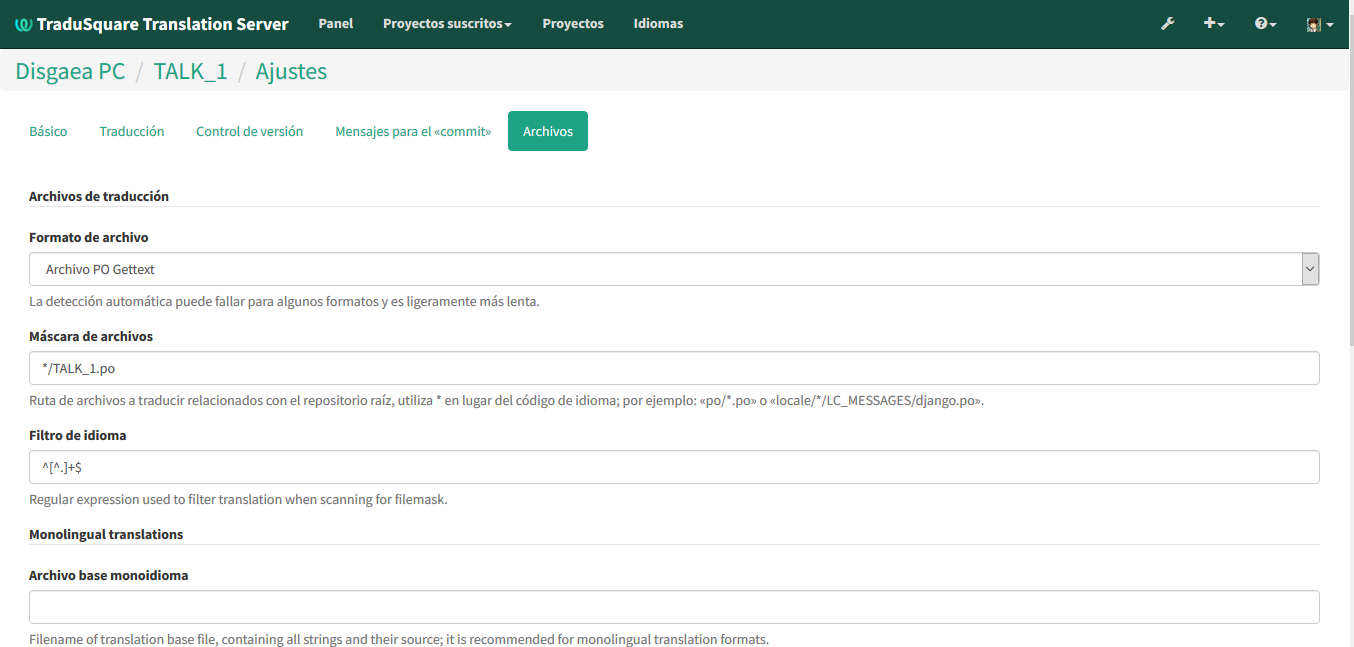Click the TraduSquare Translation Server title
The image size is (1354, 647).
[x=162, y=24]
